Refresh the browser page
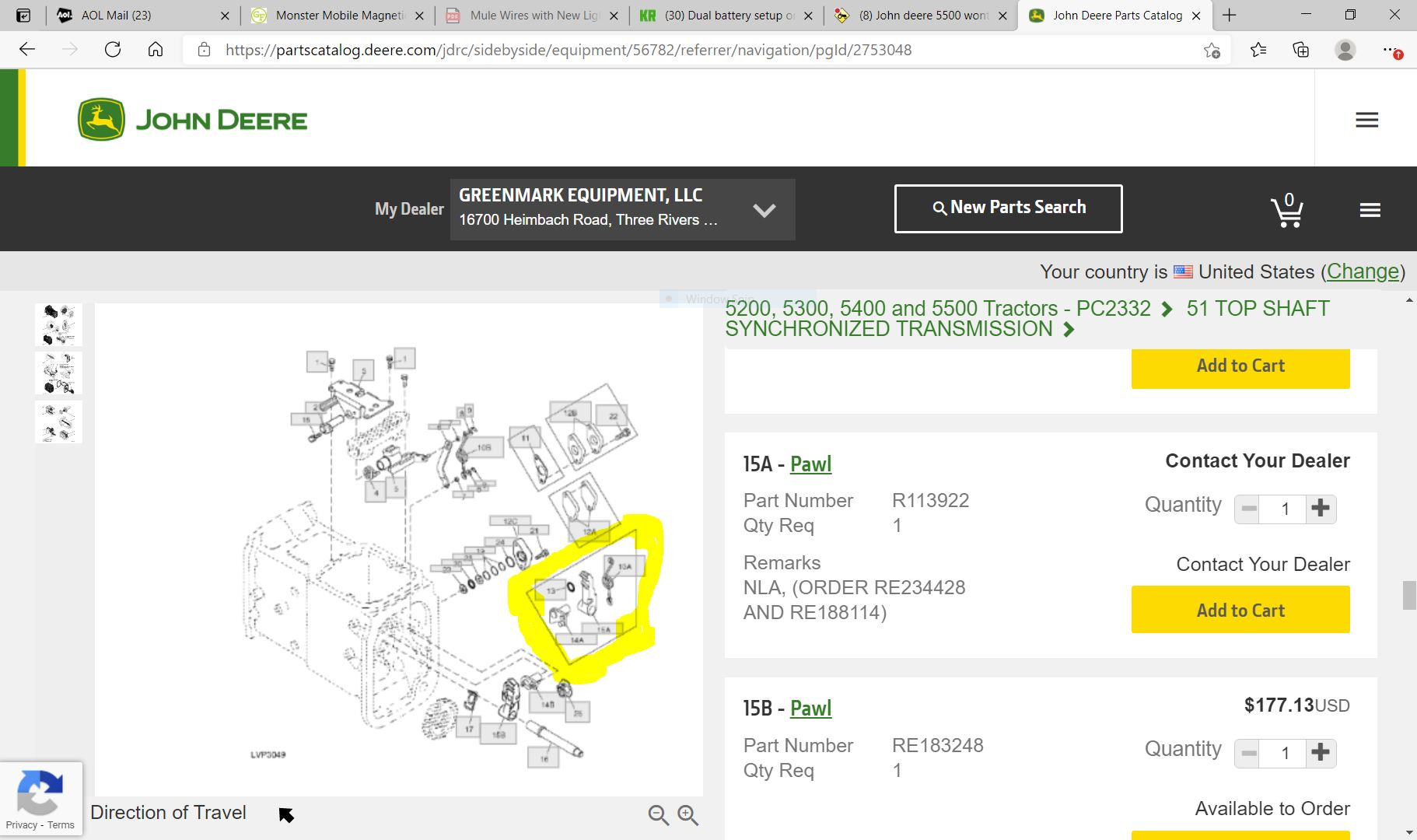This screenshot has width=1417, height=840. pyautogui.click(x=113, y=50)
